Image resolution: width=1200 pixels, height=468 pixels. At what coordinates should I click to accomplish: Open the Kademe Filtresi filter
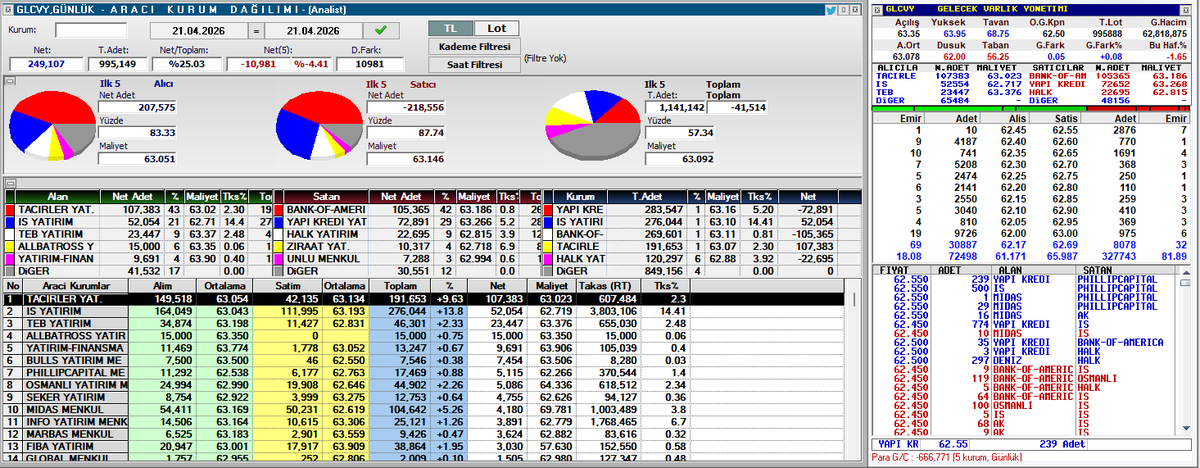pos(474,46)
